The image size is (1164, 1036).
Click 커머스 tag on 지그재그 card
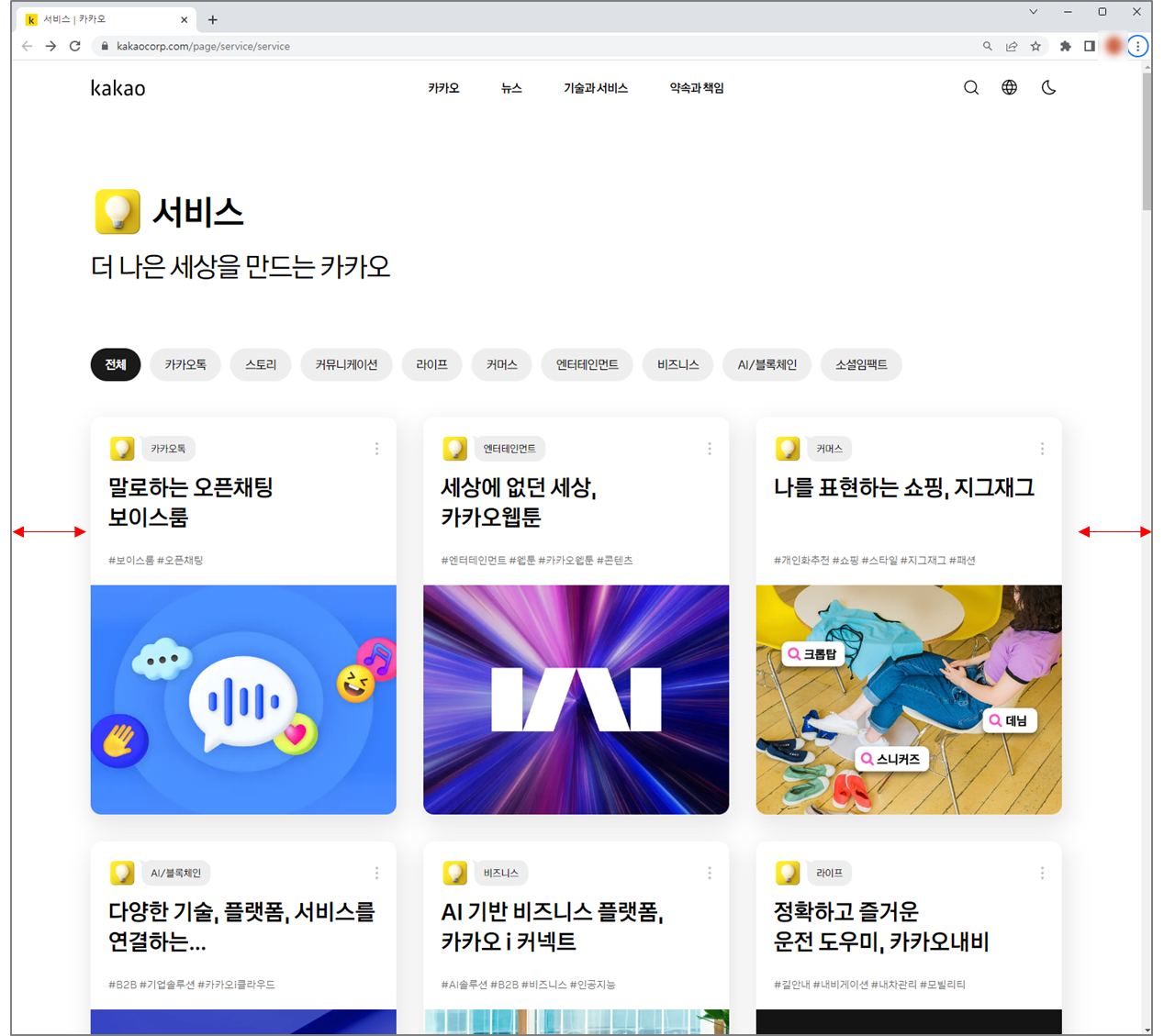click(830, 449)
